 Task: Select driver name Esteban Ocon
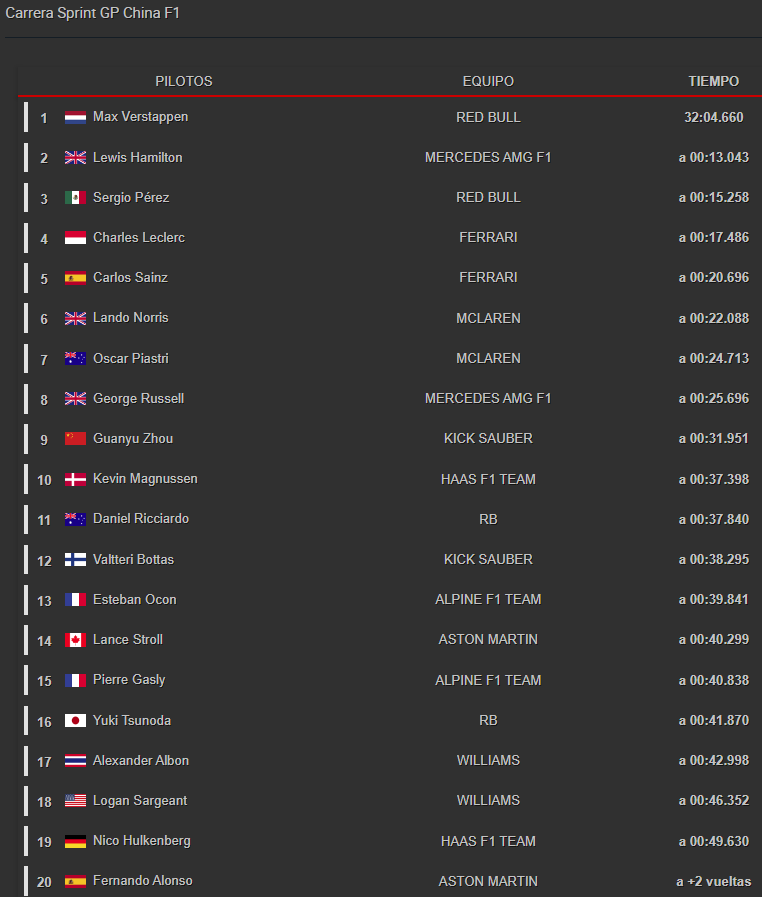point(135,600)
